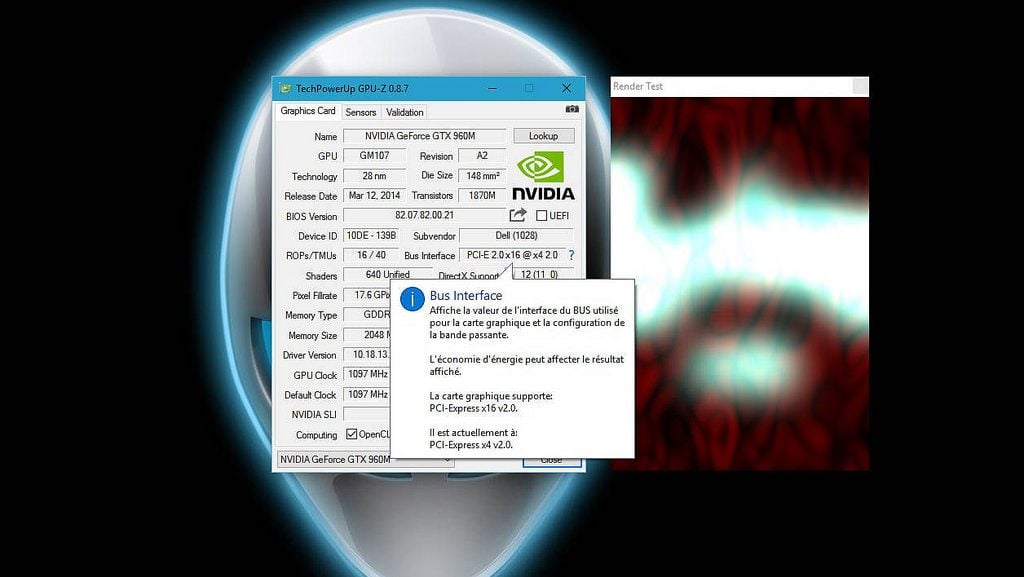Click the "GPU Clock" label
The width and height of the screenshot is (1024, 577).
(315, 375)
